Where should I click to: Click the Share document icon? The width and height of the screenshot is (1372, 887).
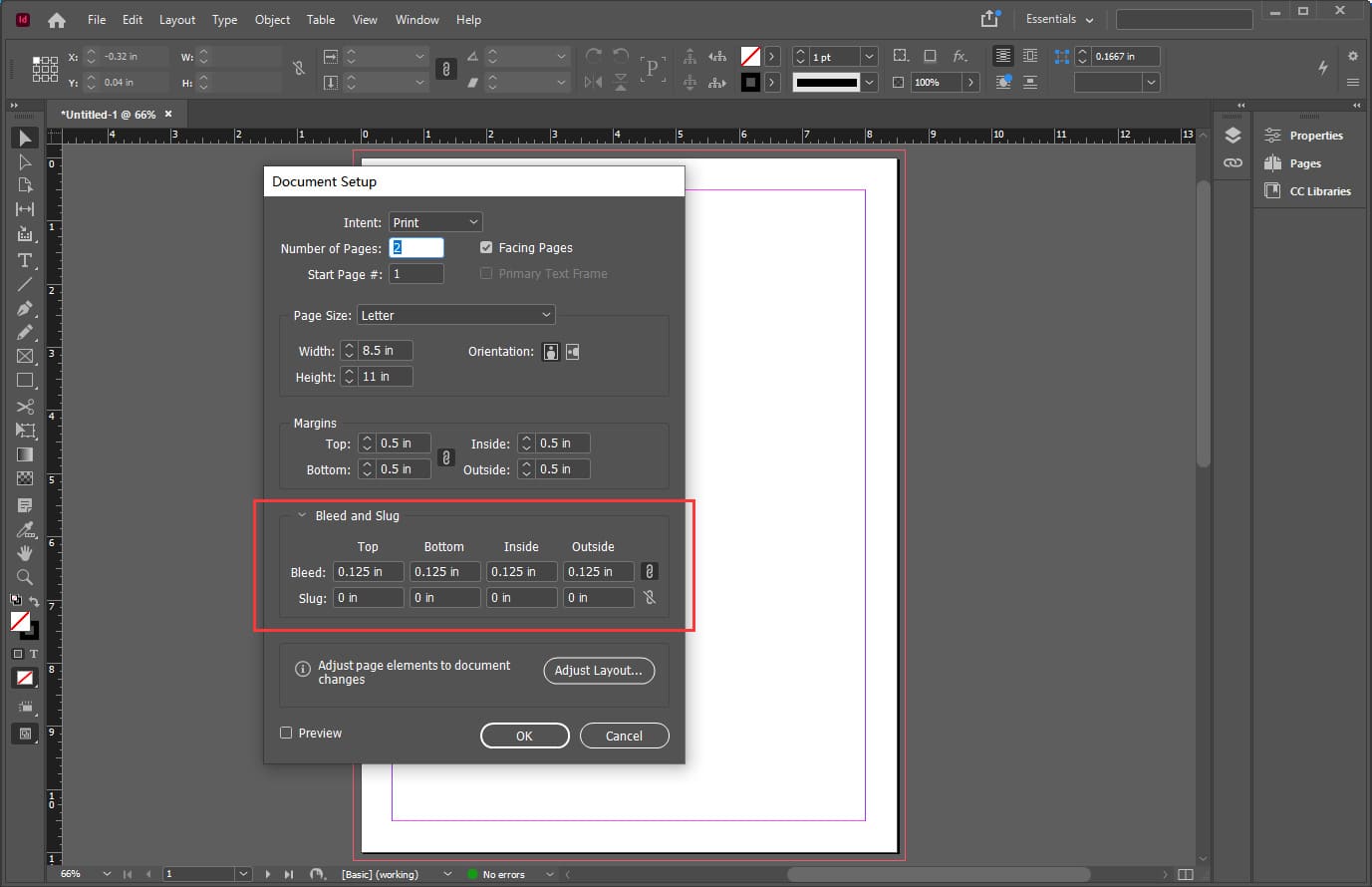coord(989,19)
